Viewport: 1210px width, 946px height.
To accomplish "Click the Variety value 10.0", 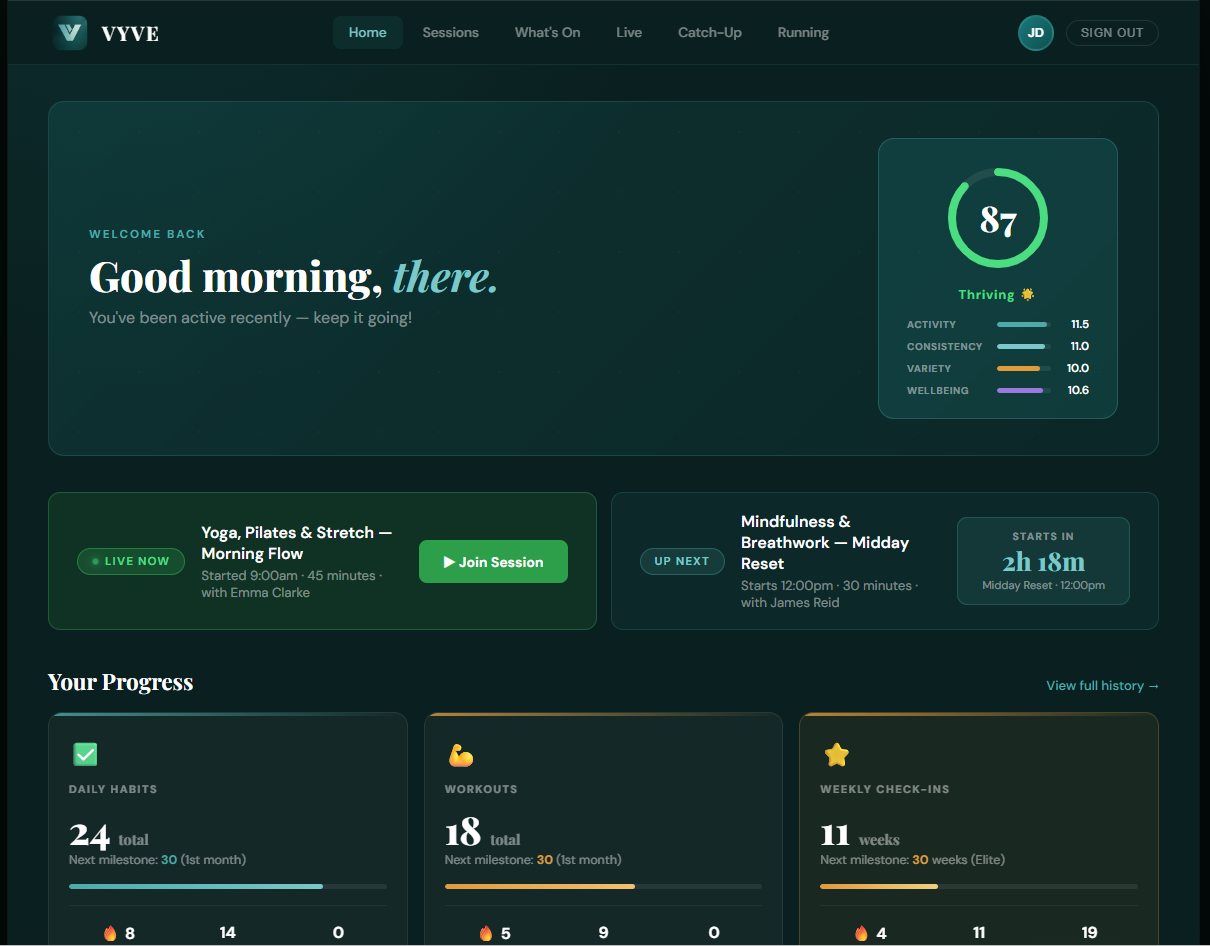I will tap(1078, 369).
